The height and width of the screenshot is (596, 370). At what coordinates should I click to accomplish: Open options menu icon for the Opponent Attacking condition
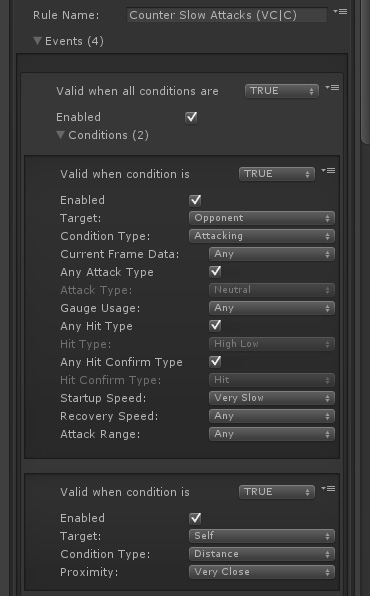328,171
